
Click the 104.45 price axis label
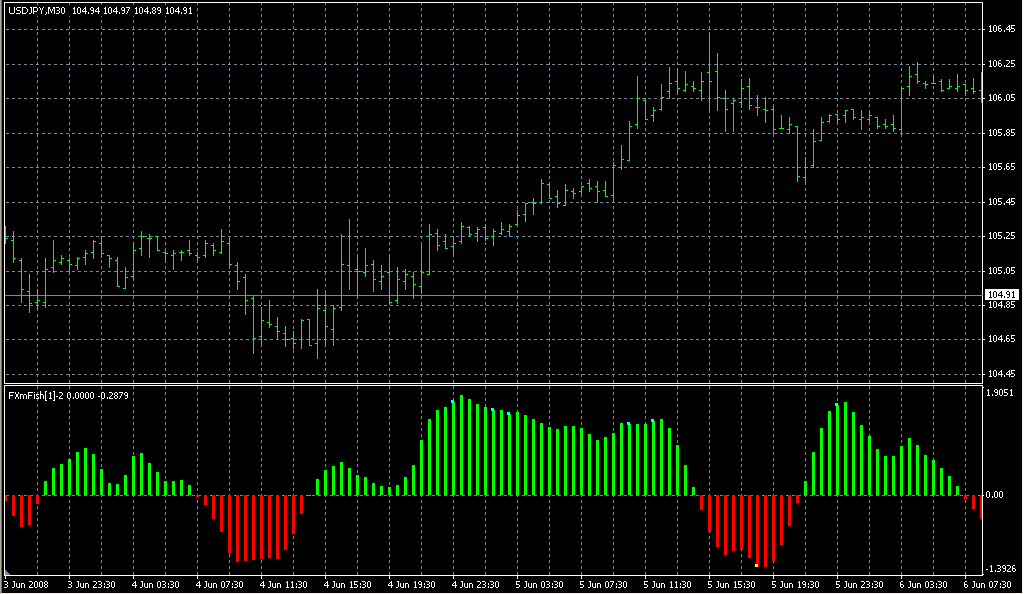pos(1001,374)
